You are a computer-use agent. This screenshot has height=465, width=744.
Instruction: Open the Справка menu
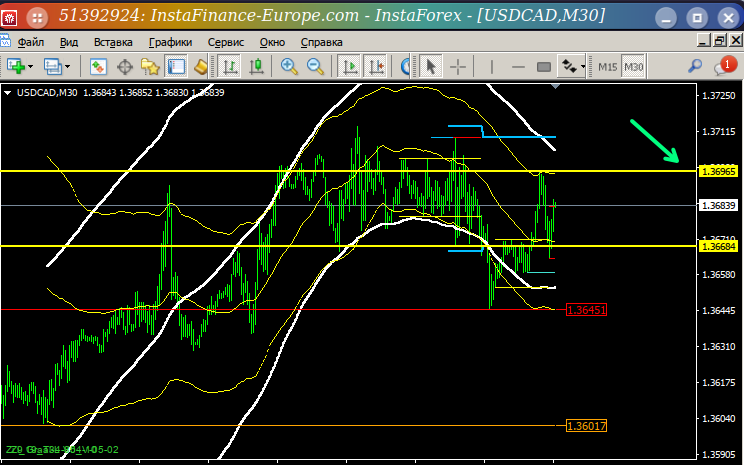click(x=322, y=42)
